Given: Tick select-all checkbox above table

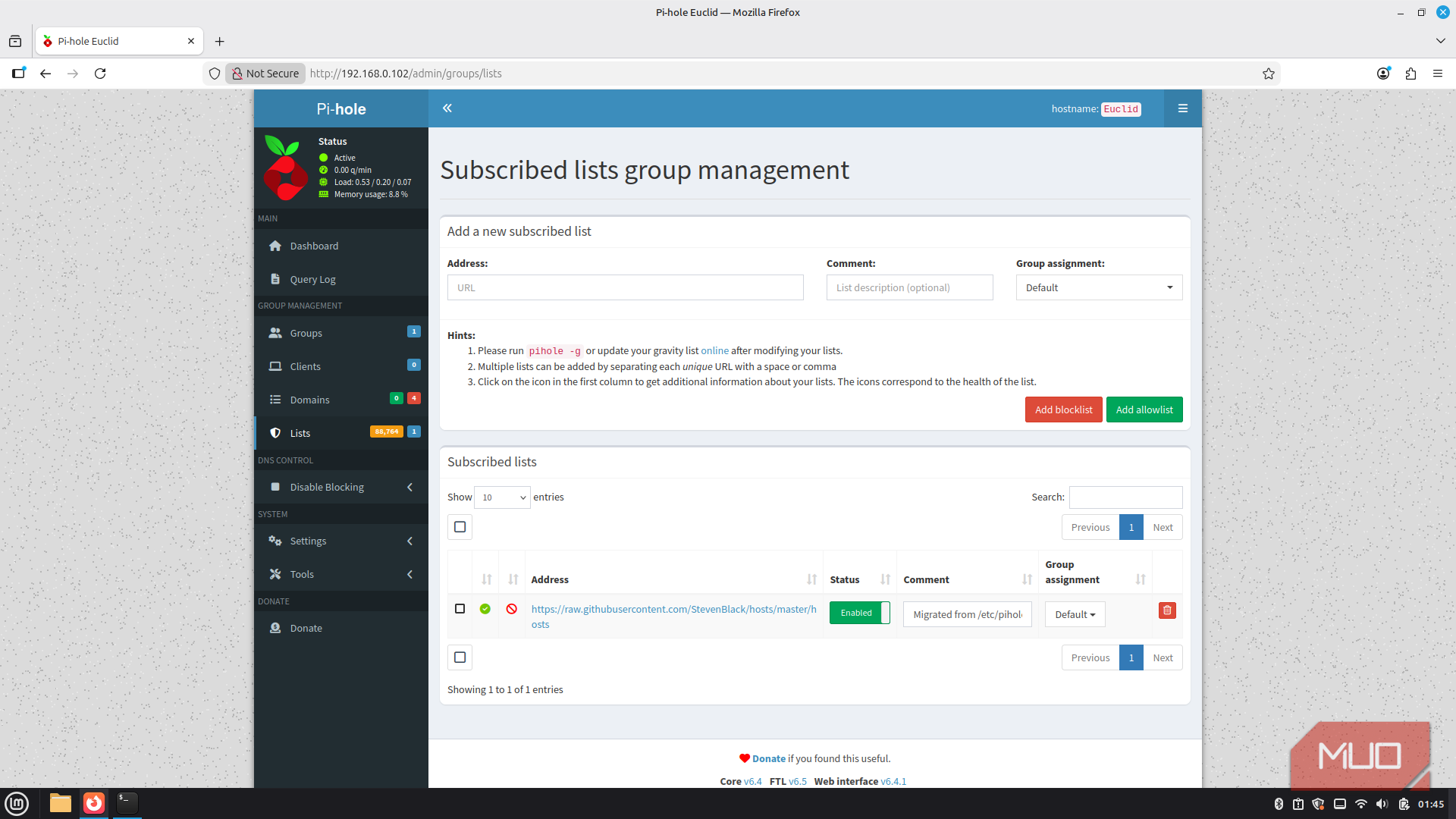Looking at the screenshot, I should [x=460, y=527].
